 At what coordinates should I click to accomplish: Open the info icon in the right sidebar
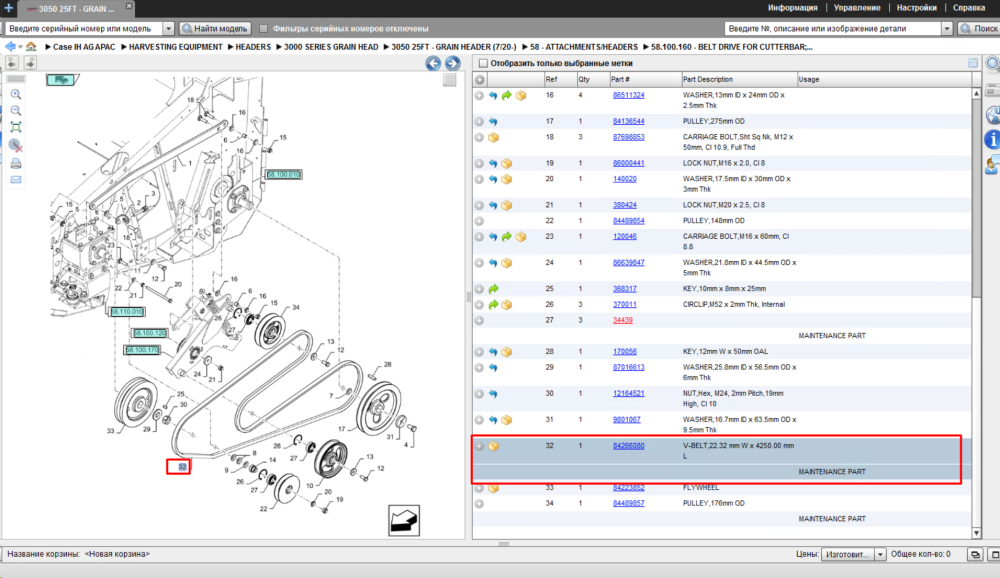(x=992, y=139)
